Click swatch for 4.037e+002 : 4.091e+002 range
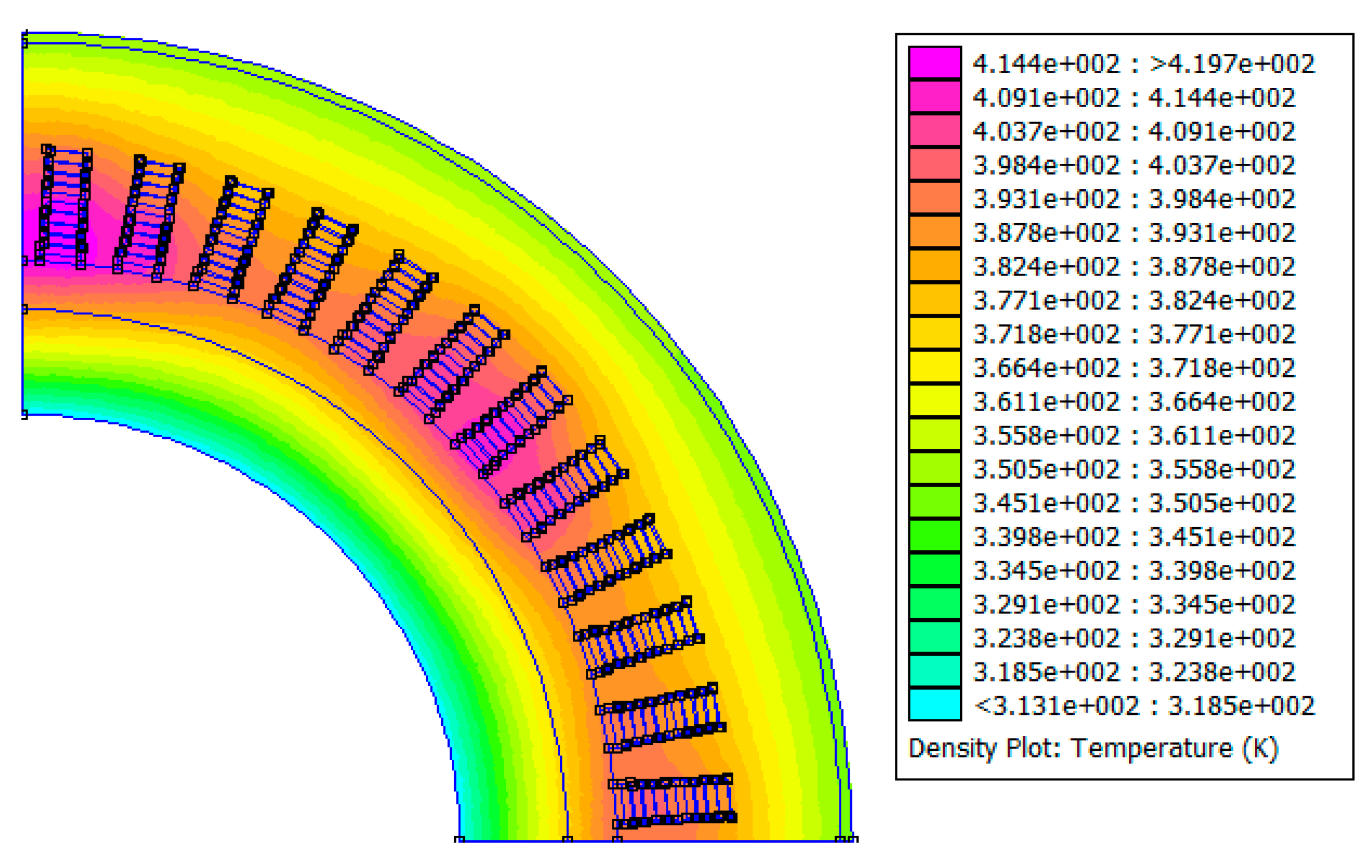 pyautogui.click(x=934, y=130)
